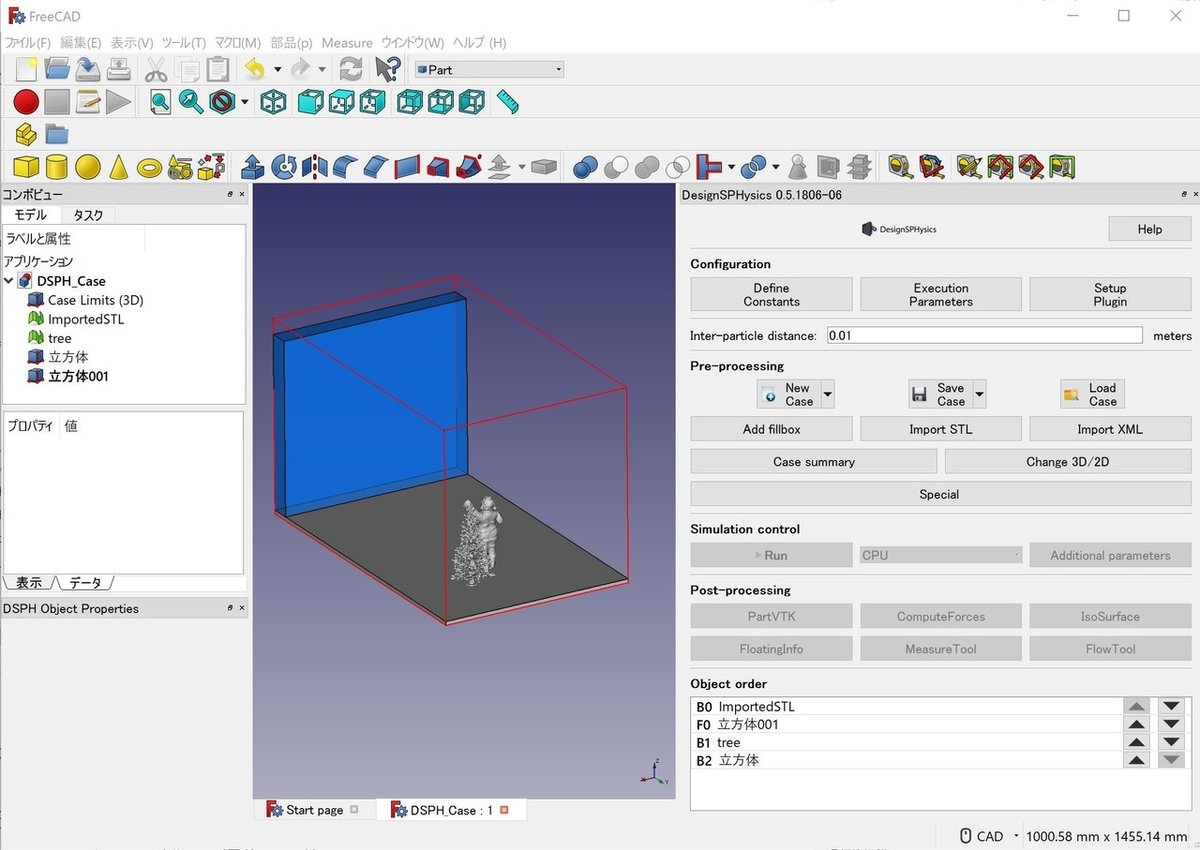
Task: Insert a cylinder primitive
Action: click(x=57, y=167)
